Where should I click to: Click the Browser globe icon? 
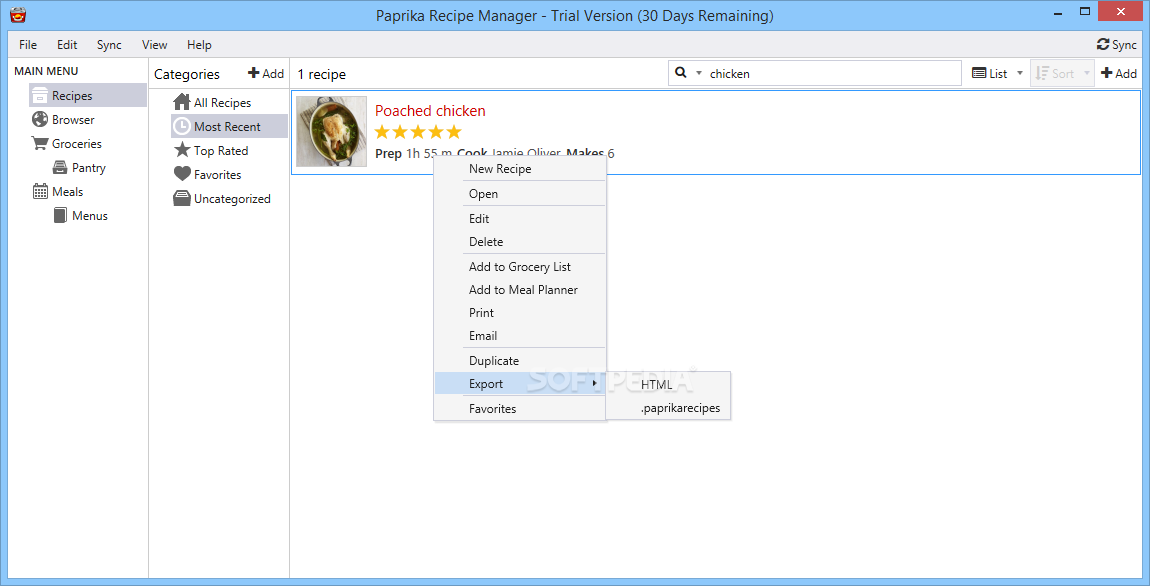point(40,120)
